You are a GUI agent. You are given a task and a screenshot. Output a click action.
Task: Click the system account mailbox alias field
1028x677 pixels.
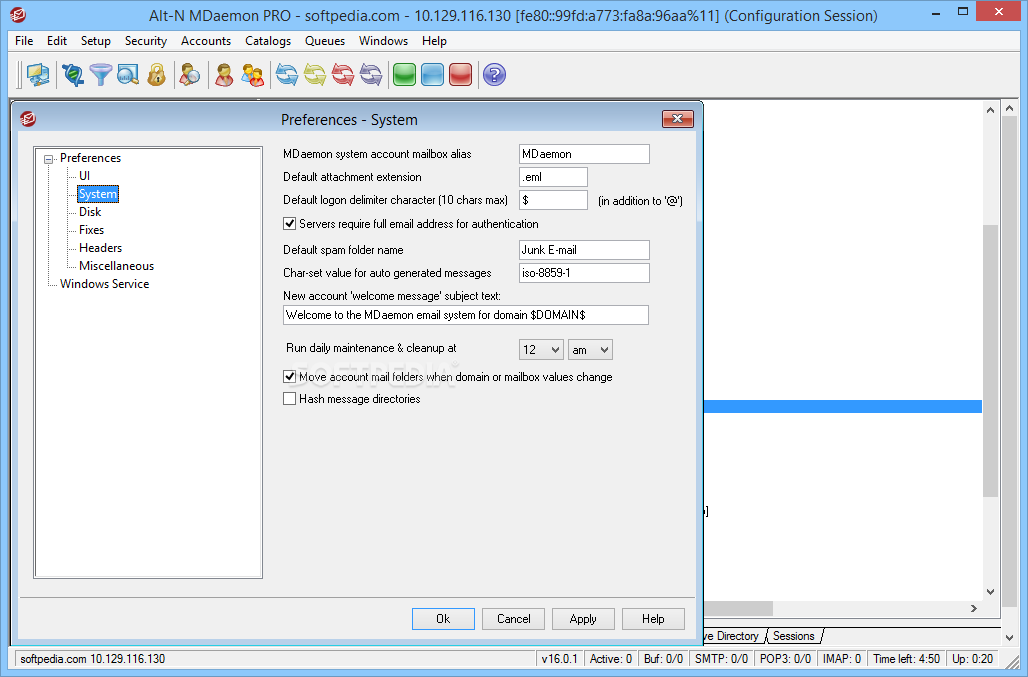pyautogui.click(x=584, y=154)
